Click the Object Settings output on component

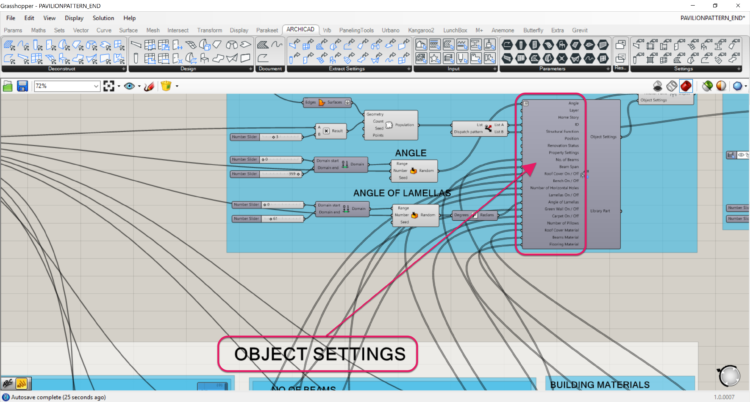coord(603,136)
